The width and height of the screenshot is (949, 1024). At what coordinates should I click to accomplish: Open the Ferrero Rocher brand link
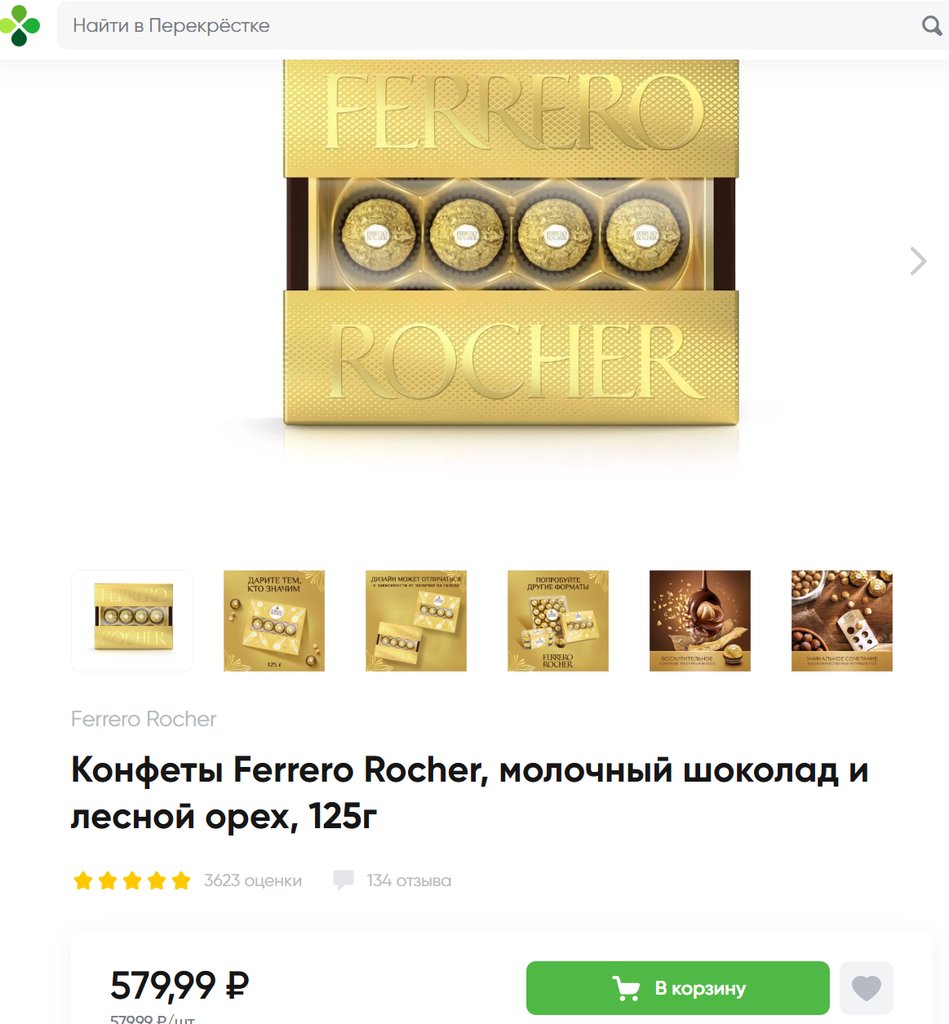tap(143, 719)
